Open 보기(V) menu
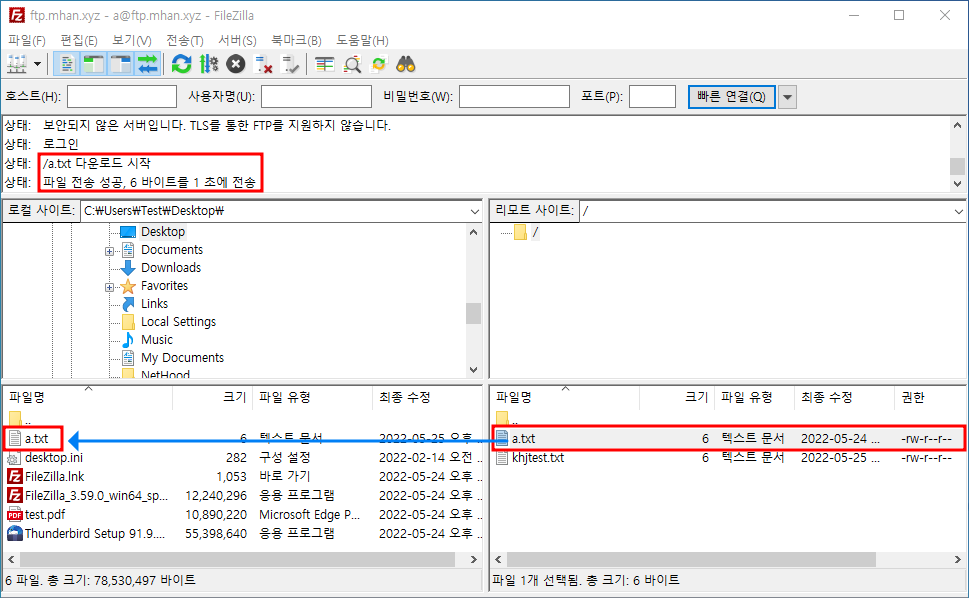 point(132,40)
